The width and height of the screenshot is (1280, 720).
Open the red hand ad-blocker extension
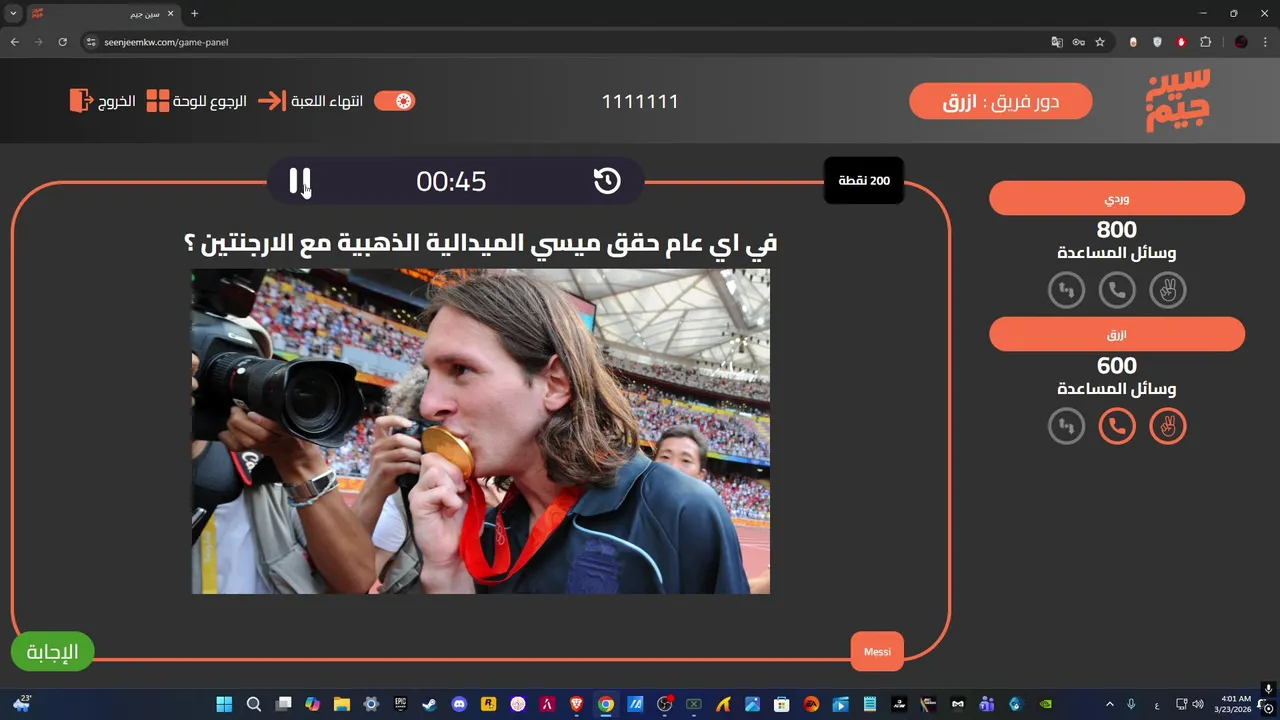coord(1181,42)
